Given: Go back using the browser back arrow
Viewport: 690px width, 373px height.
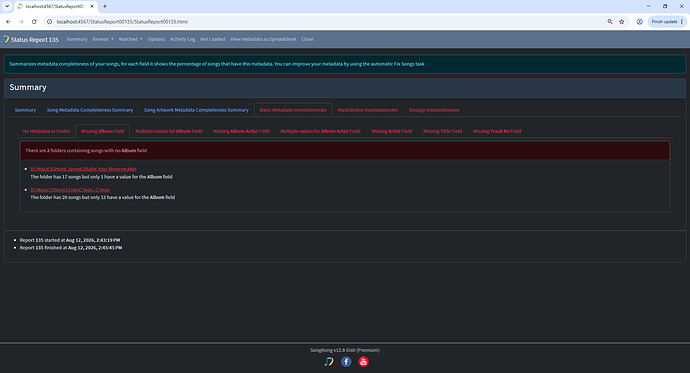Looking at the screenshot, I should [x=8, y=22].
